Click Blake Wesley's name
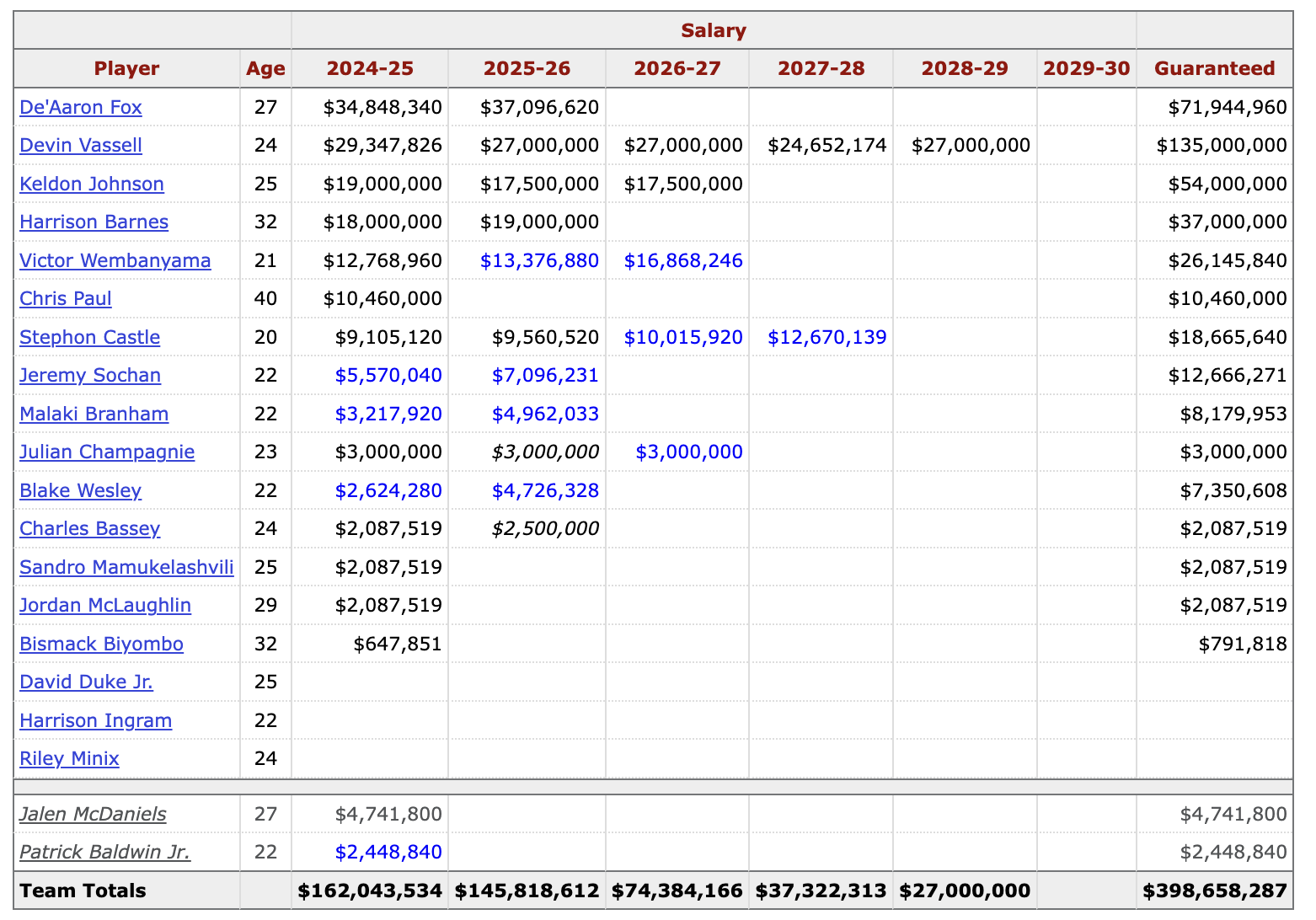The image size is (1316, 920). 80,490
